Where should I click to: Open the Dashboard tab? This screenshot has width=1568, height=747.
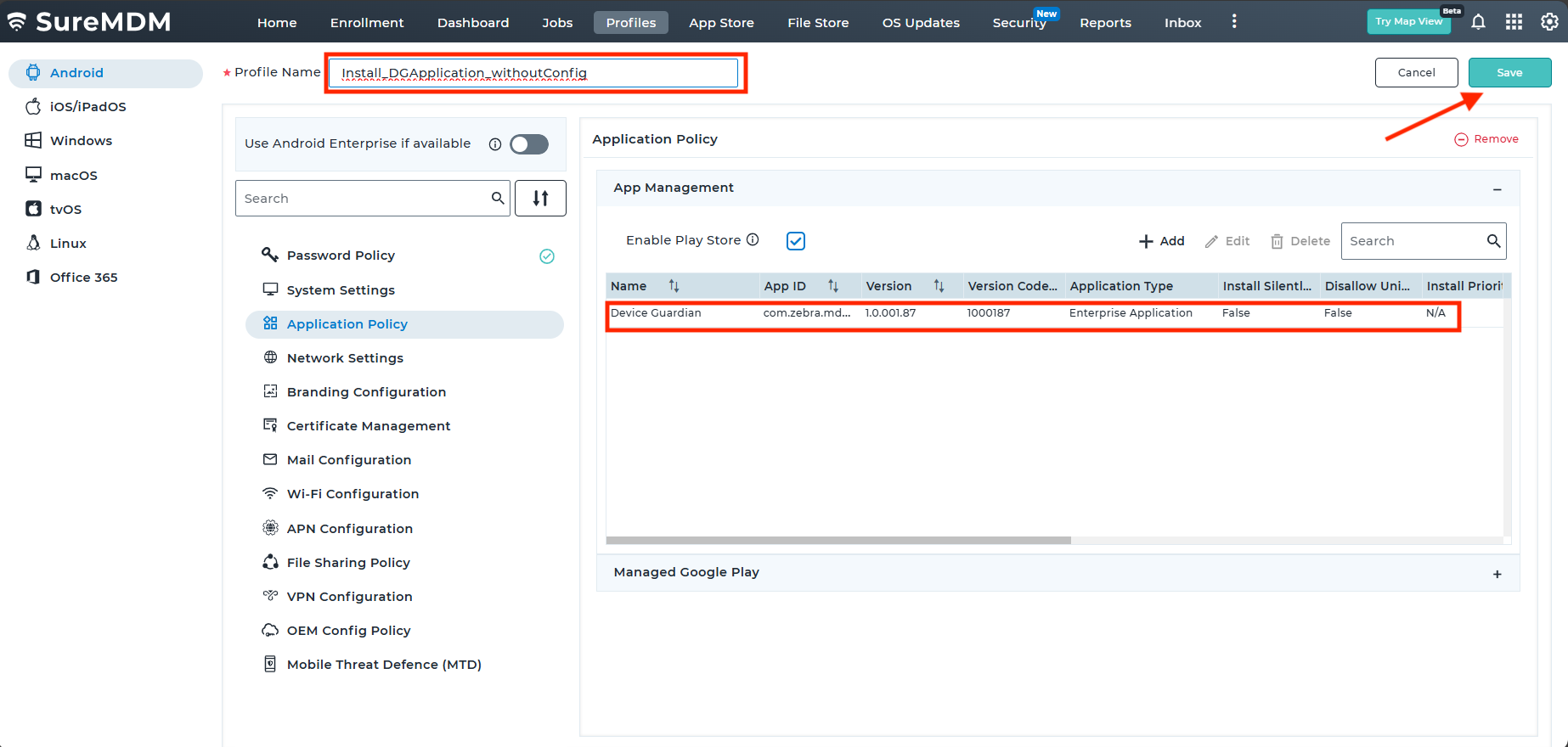(x=473, y=23)
